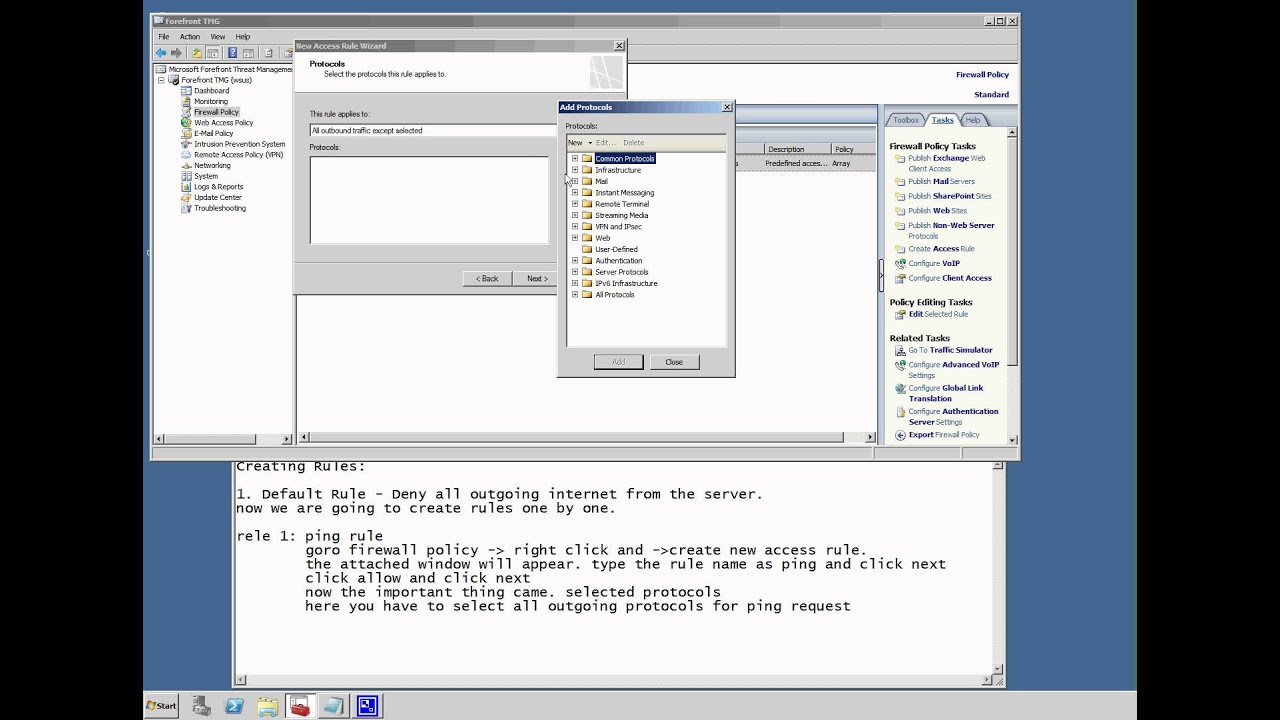Expand the Instant Messaging folder
1280x720 pixels.
(x=575, y=192)
